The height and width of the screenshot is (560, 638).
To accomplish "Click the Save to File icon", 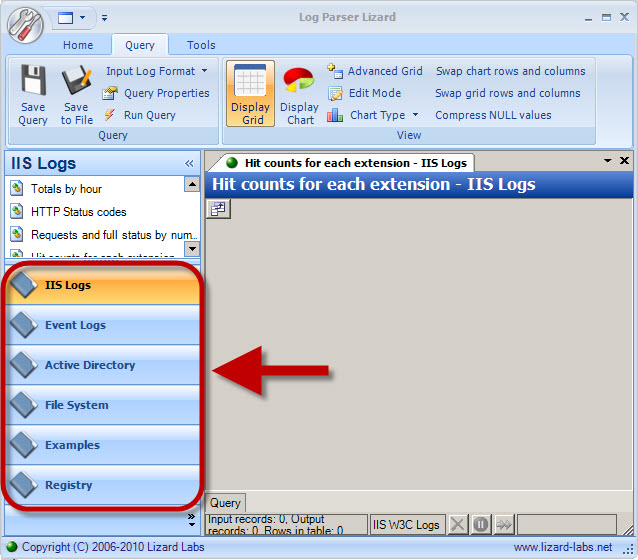I will (x=76, y=80).
